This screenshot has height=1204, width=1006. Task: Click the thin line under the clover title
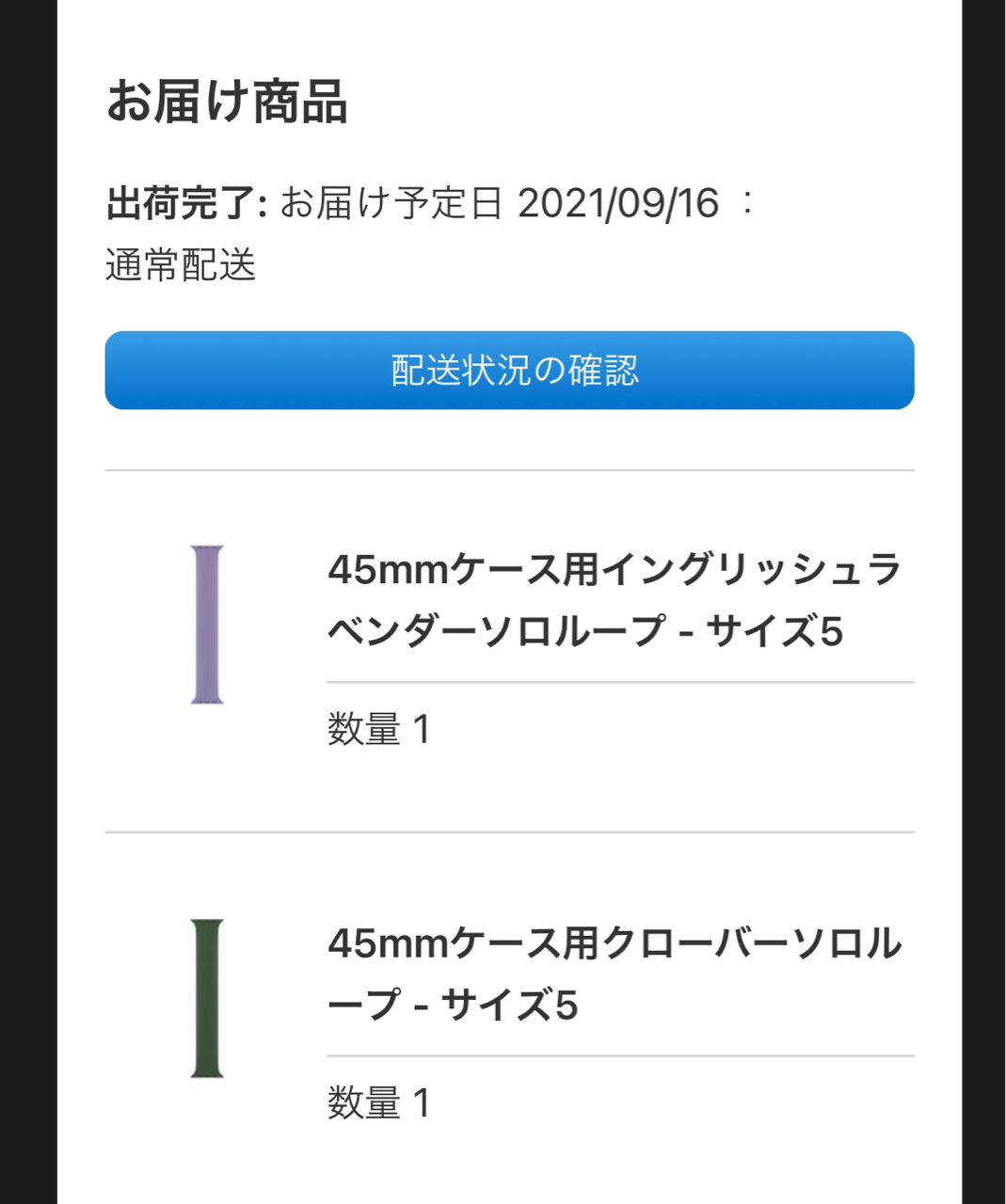point(620,1055)
